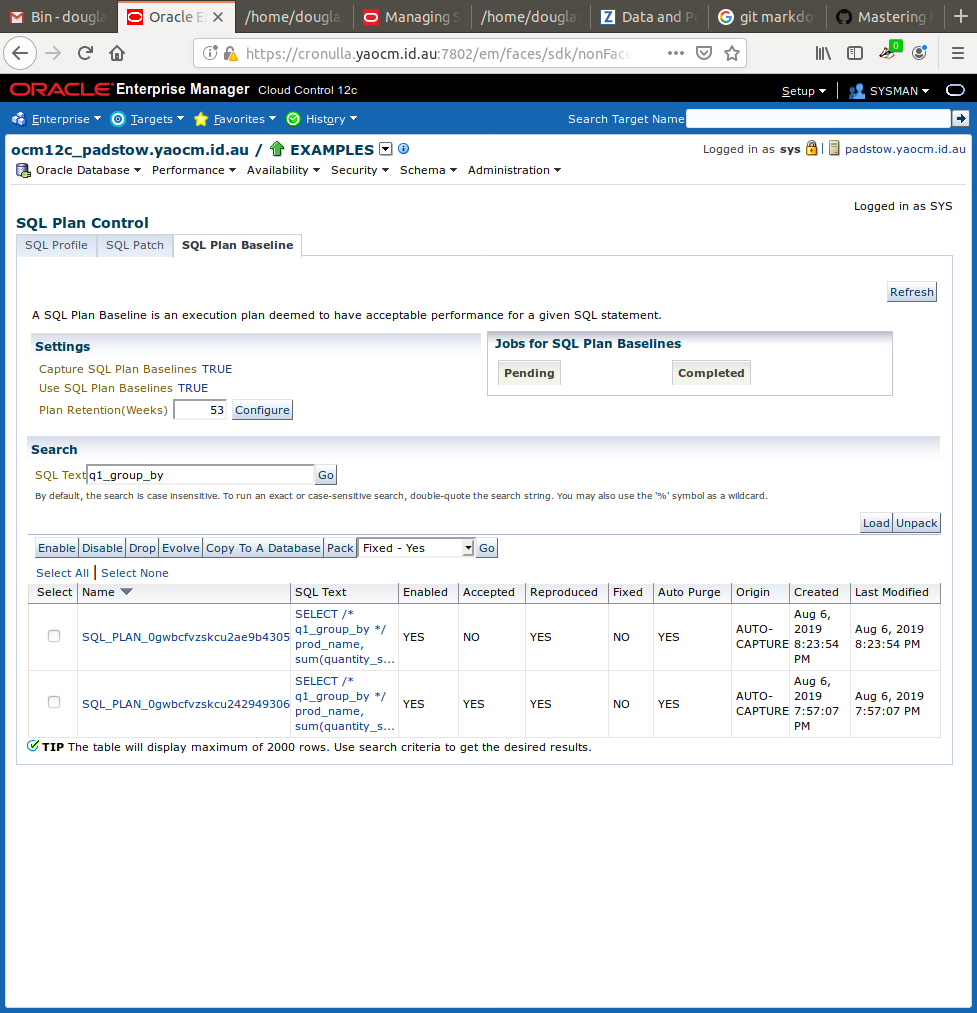View site security info icon in address bar

coord(210,53)
